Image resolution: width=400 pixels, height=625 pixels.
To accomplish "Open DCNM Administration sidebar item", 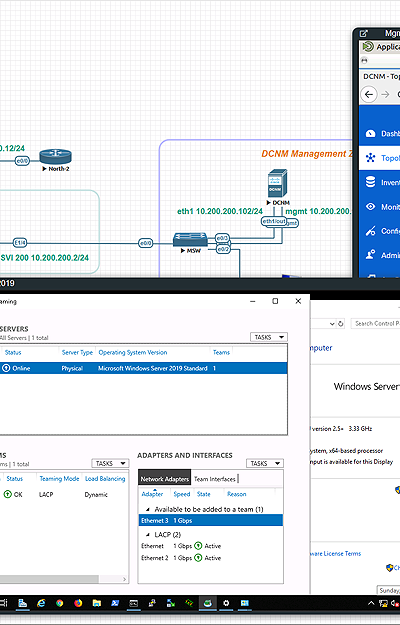I will coord(379,255).
